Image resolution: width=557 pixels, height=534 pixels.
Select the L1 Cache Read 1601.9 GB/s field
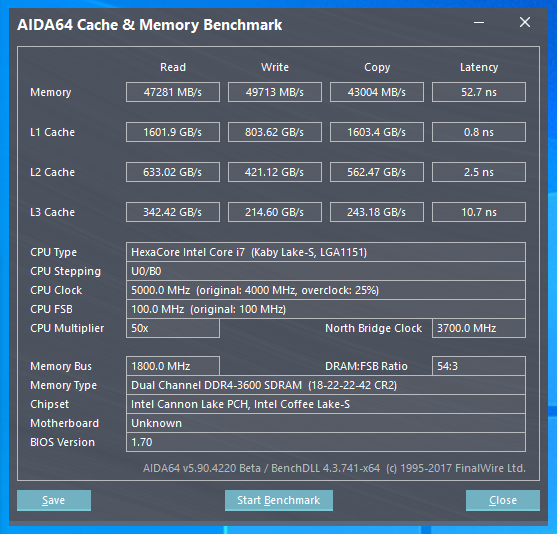pyautogui.click(x=173, y=132)
